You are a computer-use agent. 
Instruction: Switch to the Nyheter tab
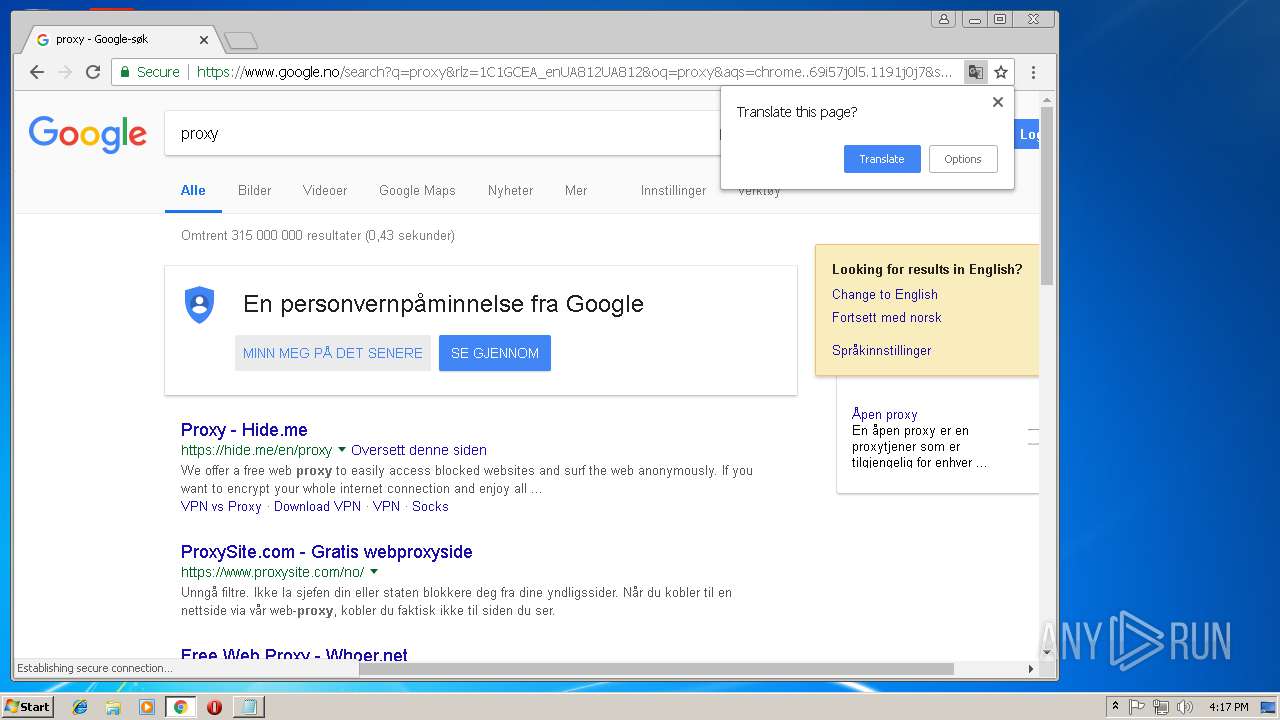[x=510, y=190]
